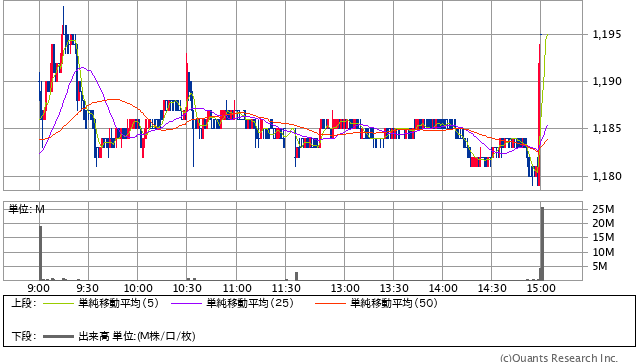
Task: Click the 14:00 time label
Action: (x=443, y=288)
